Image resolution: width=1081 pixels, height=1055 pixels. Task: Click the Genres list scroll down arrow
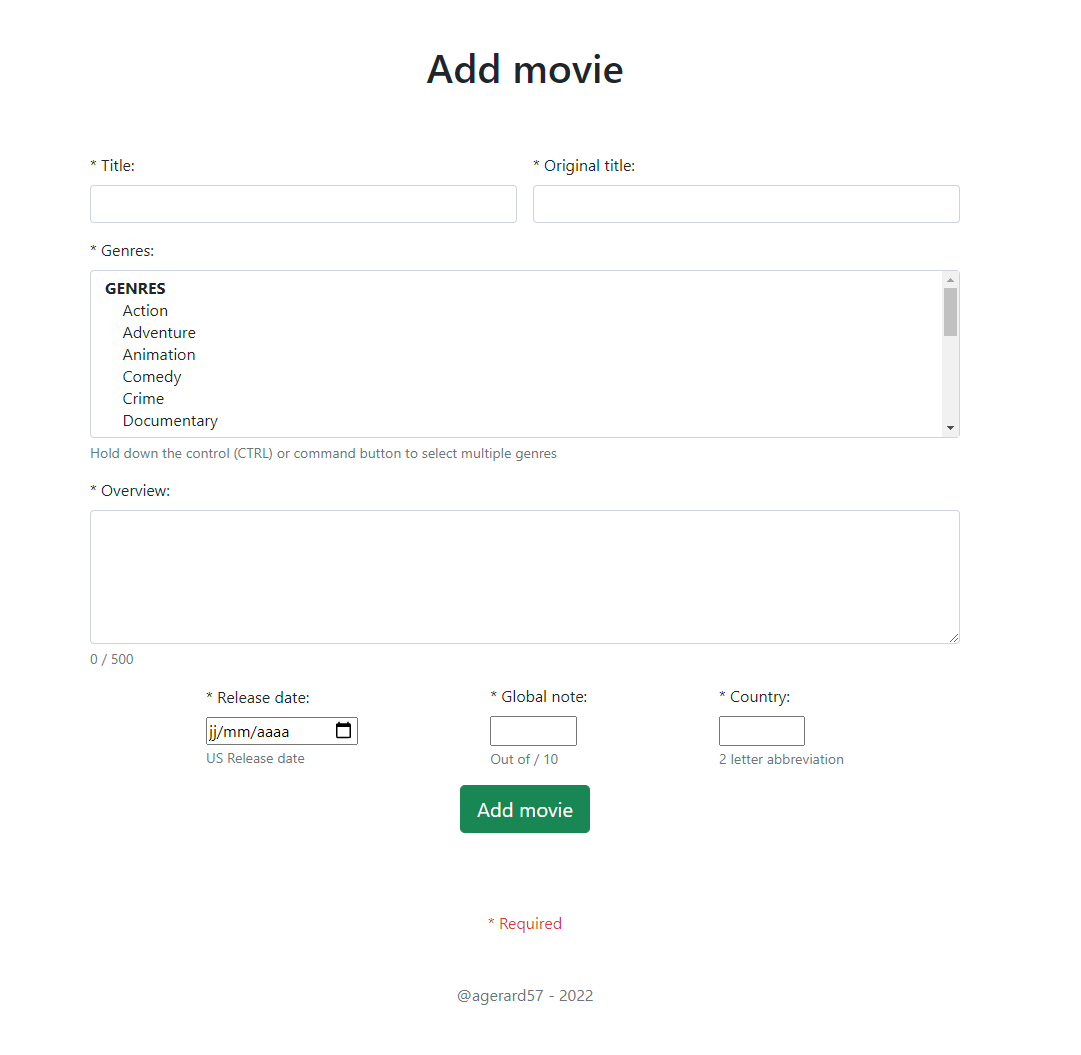click(951, 428)
